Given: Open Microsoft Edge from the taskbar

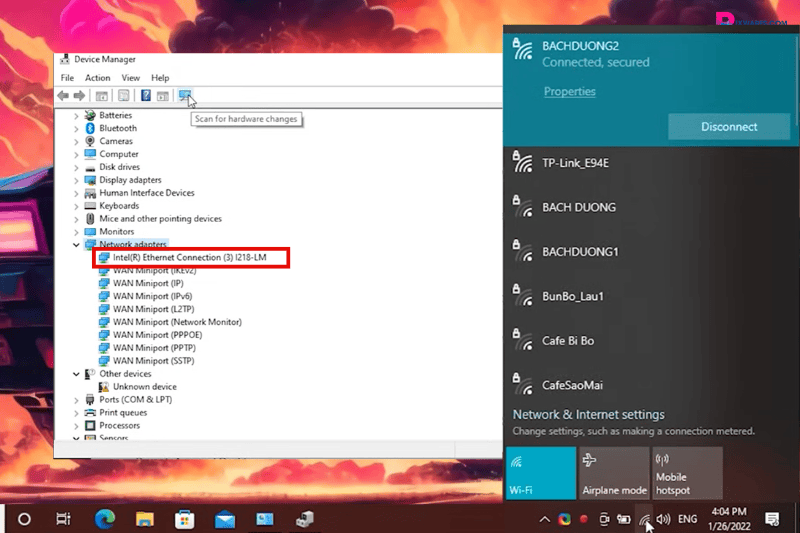Looking at the screenshot, I should point(104,519).
